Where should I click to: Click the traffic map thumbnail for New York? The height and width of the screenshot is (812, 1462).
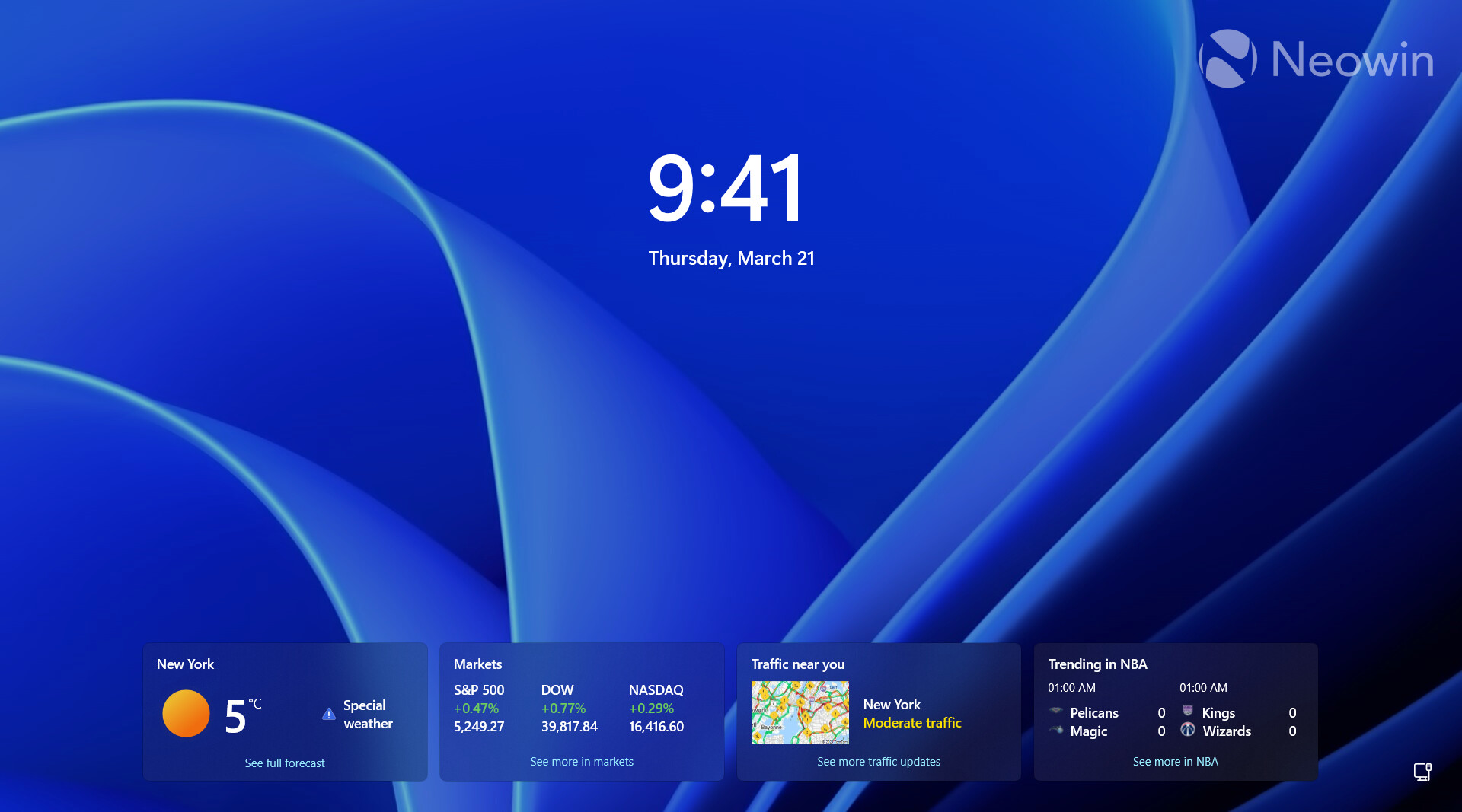(800, 712)
